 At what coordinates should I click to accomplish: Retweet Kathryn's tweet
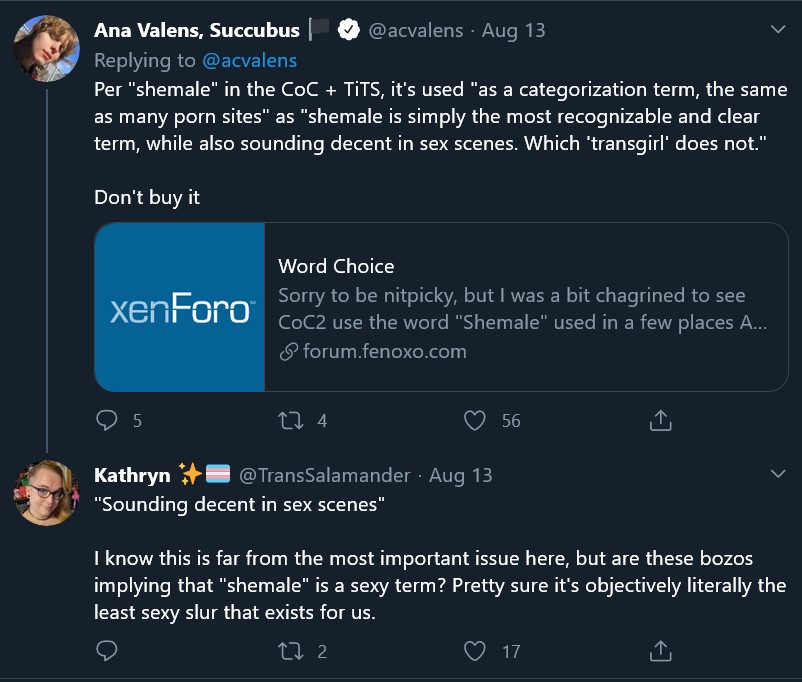(291, 651)
